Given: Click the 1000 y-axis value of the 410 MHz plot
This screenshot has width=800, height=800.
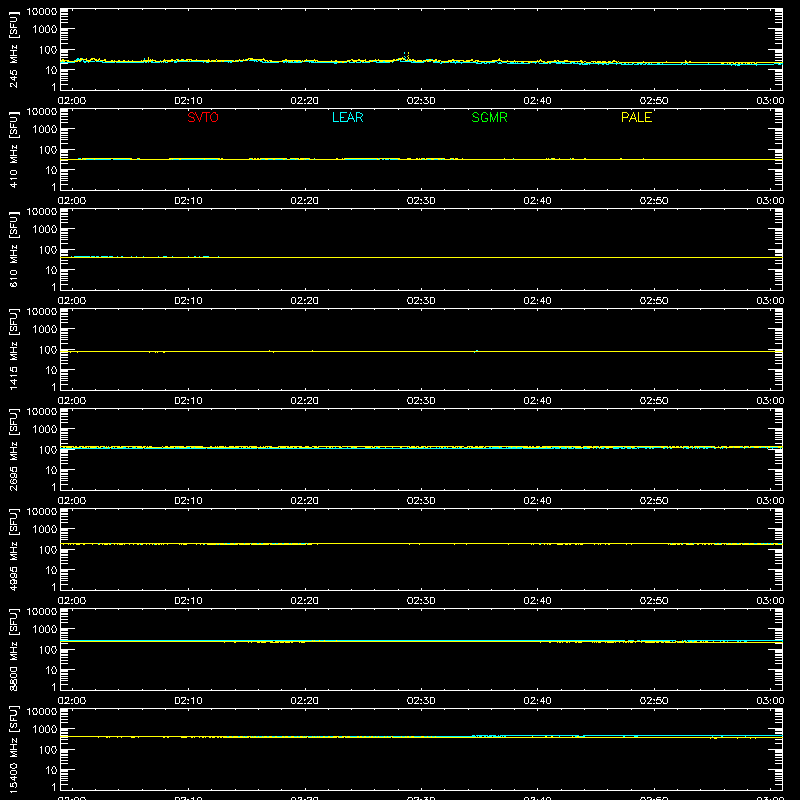Looking at the screenshot, I should [x=45, y=129].
